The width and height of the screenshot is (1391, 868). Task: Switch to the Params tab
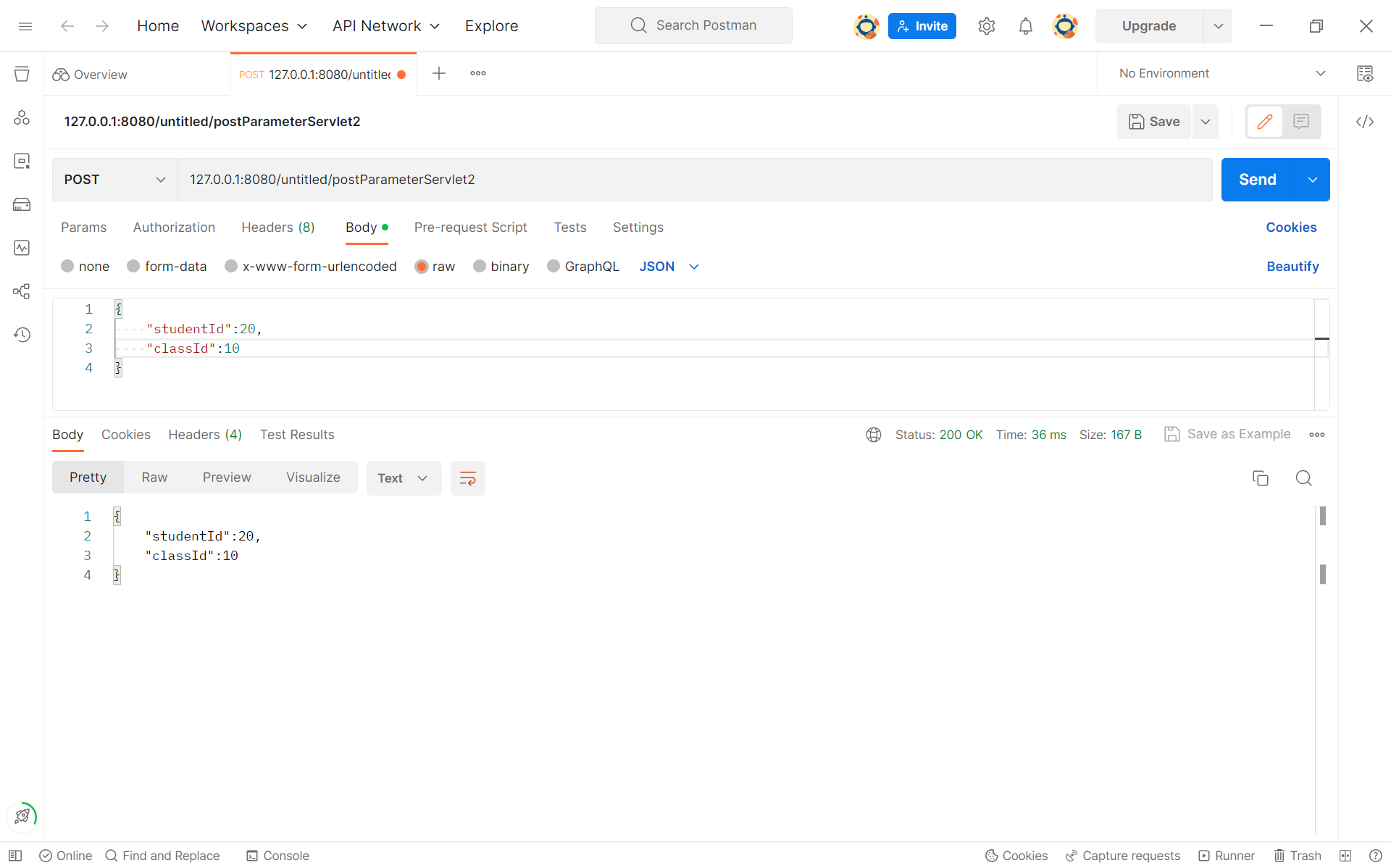pyautogui.click(x=83, y=228)
